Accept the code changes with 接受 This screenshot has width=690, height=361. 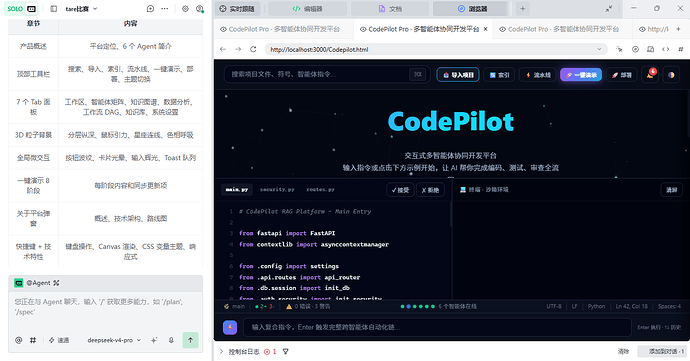pyautogui.click(x=400, y=190)
